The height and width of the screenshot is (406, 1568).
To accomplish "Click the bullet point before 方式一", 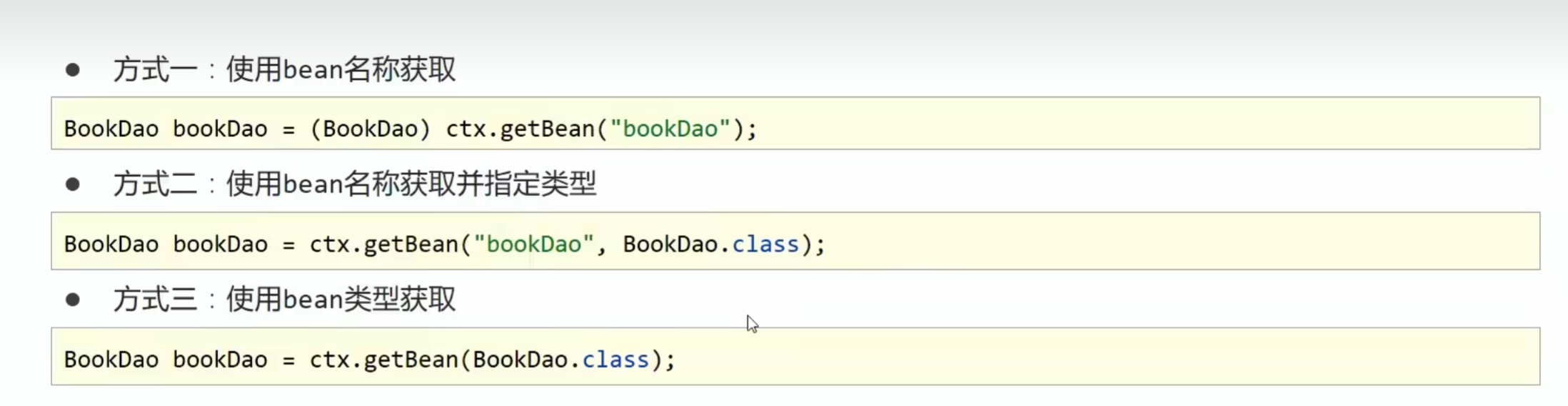I will coord(72,70).
